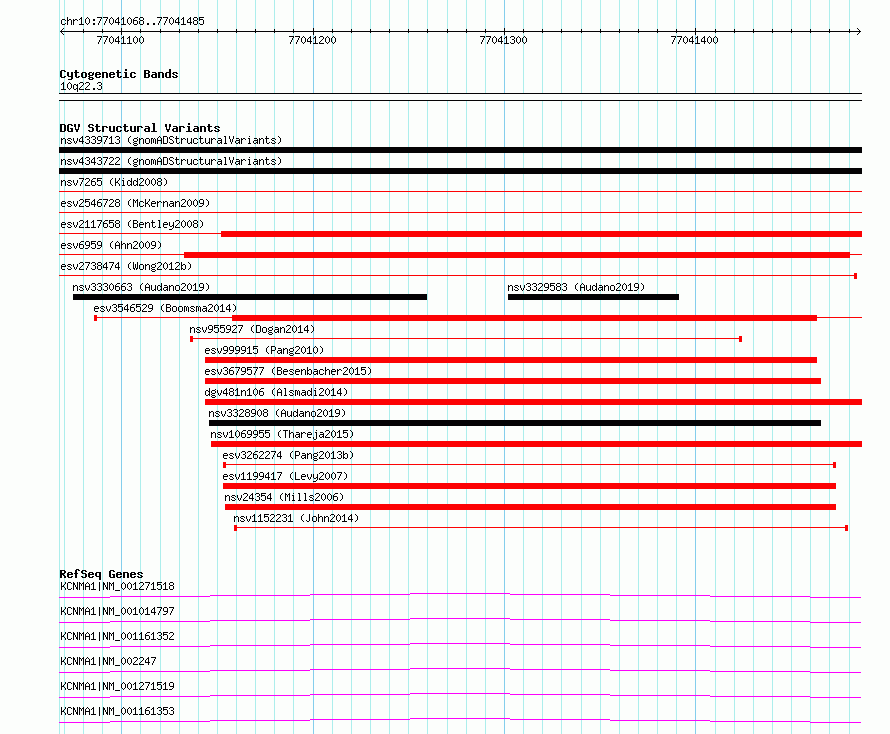This screenshot has height=734, width=890.
Task: Click the thin red line of nsv1152231
Action: tap(541, 529)
